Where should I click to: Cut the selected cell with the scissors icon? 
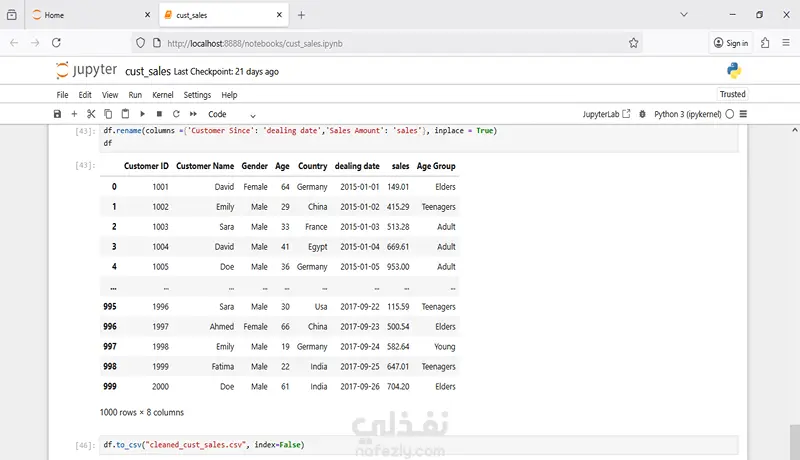coord(91,114)
